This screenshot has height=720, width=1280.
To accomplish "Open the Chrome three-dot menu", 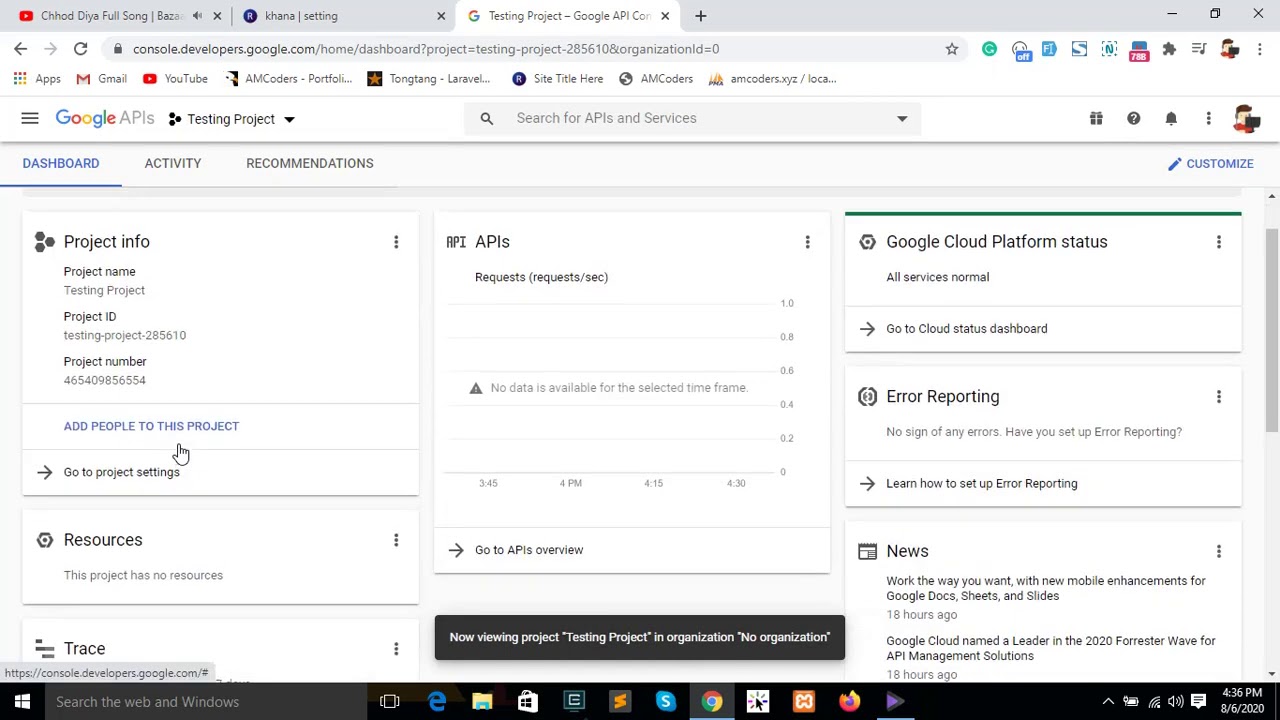I will coord(1259,49).
